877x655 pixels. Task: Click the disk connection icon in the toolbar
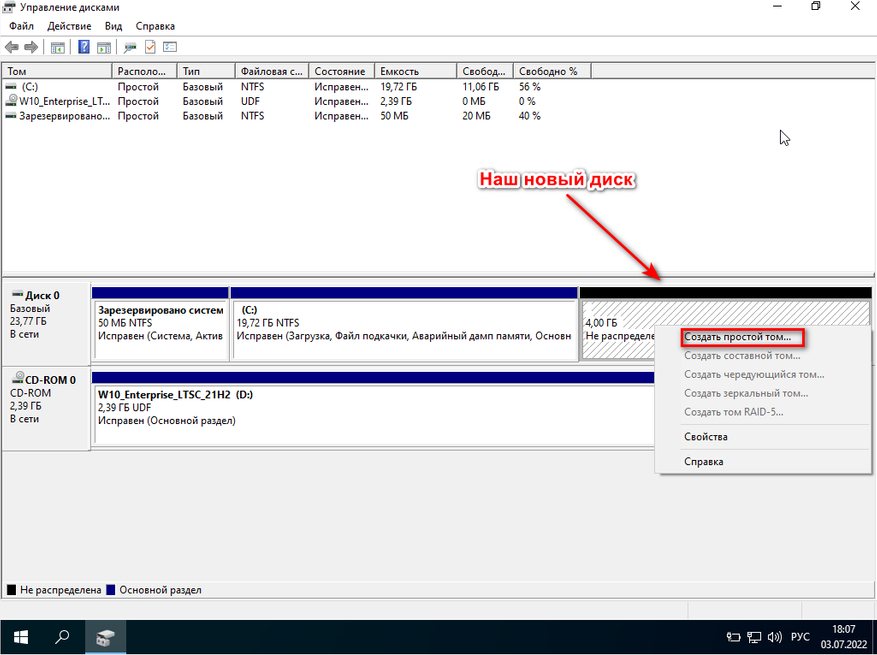(129, 47)
